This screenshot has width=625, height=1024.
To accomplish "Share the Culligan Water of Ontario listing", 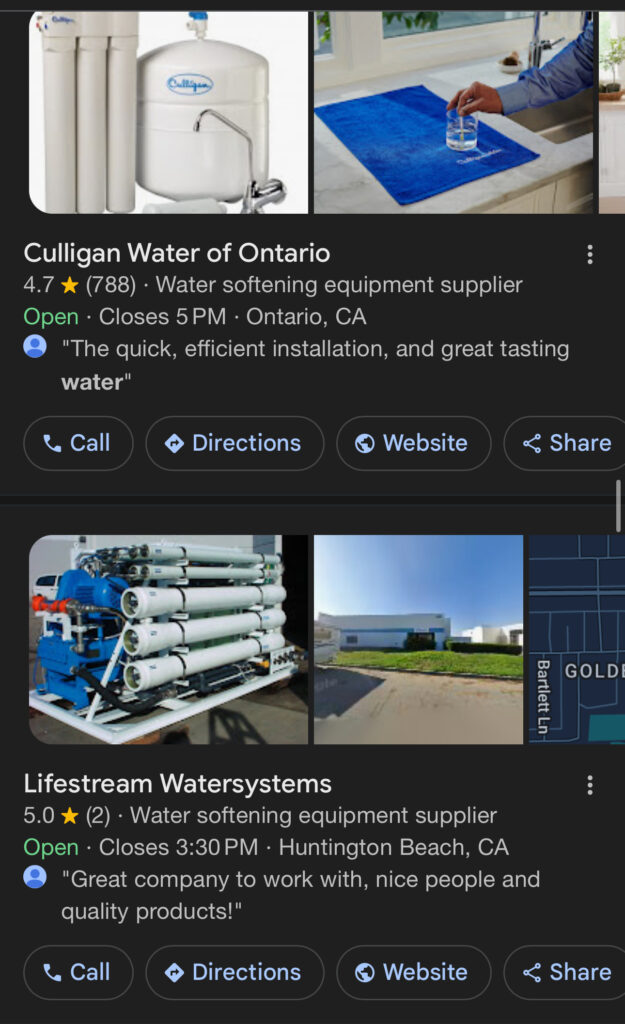I will (567, 443).
